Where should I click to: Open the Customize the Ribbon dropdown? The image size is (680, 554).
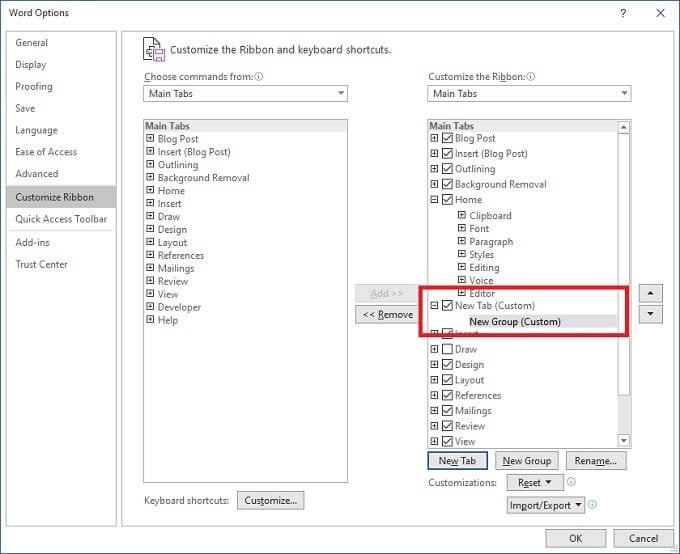click(529, 93)
